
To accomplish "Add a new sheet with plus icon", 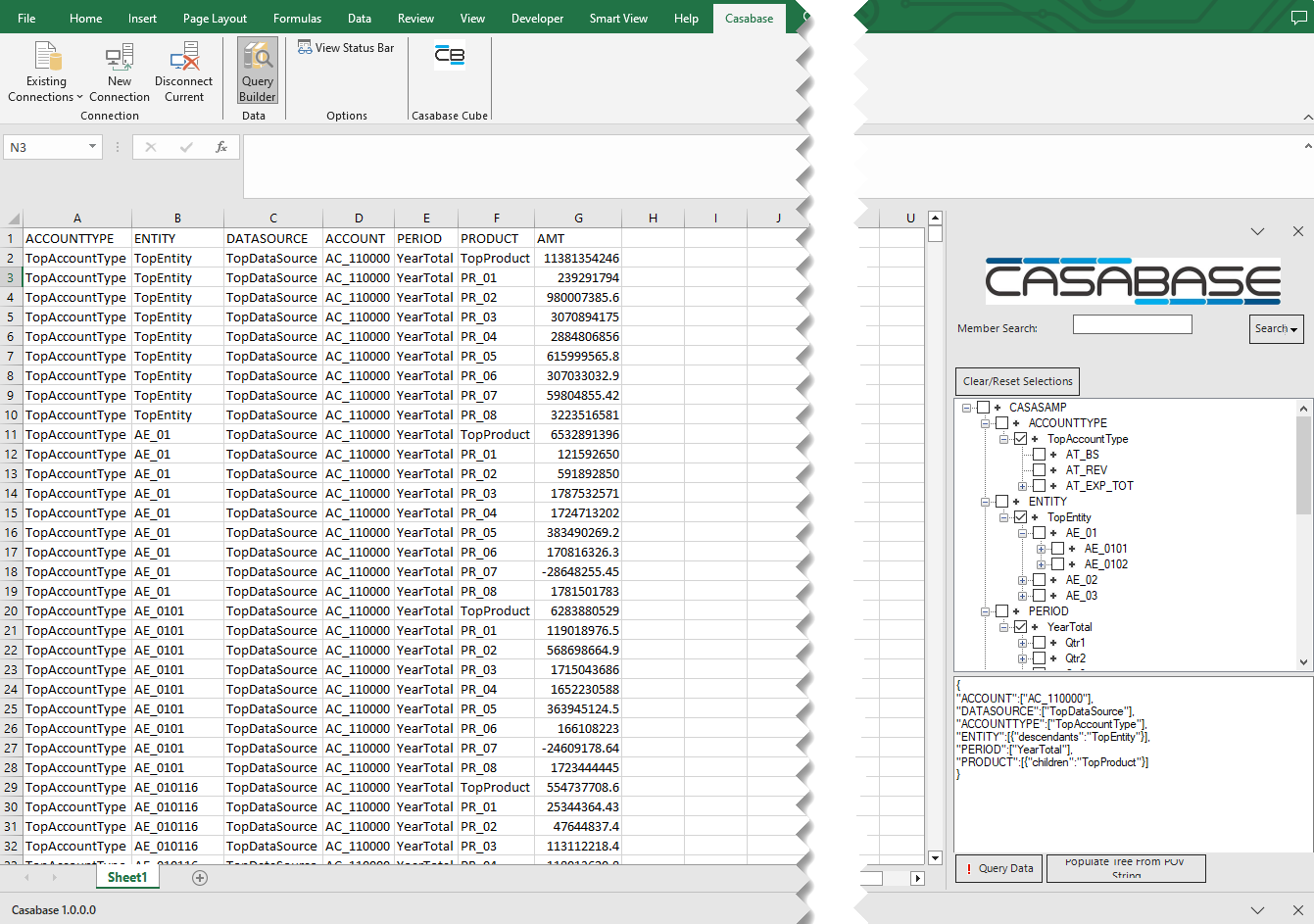I will pyautogui.click(x=200, y=878).
